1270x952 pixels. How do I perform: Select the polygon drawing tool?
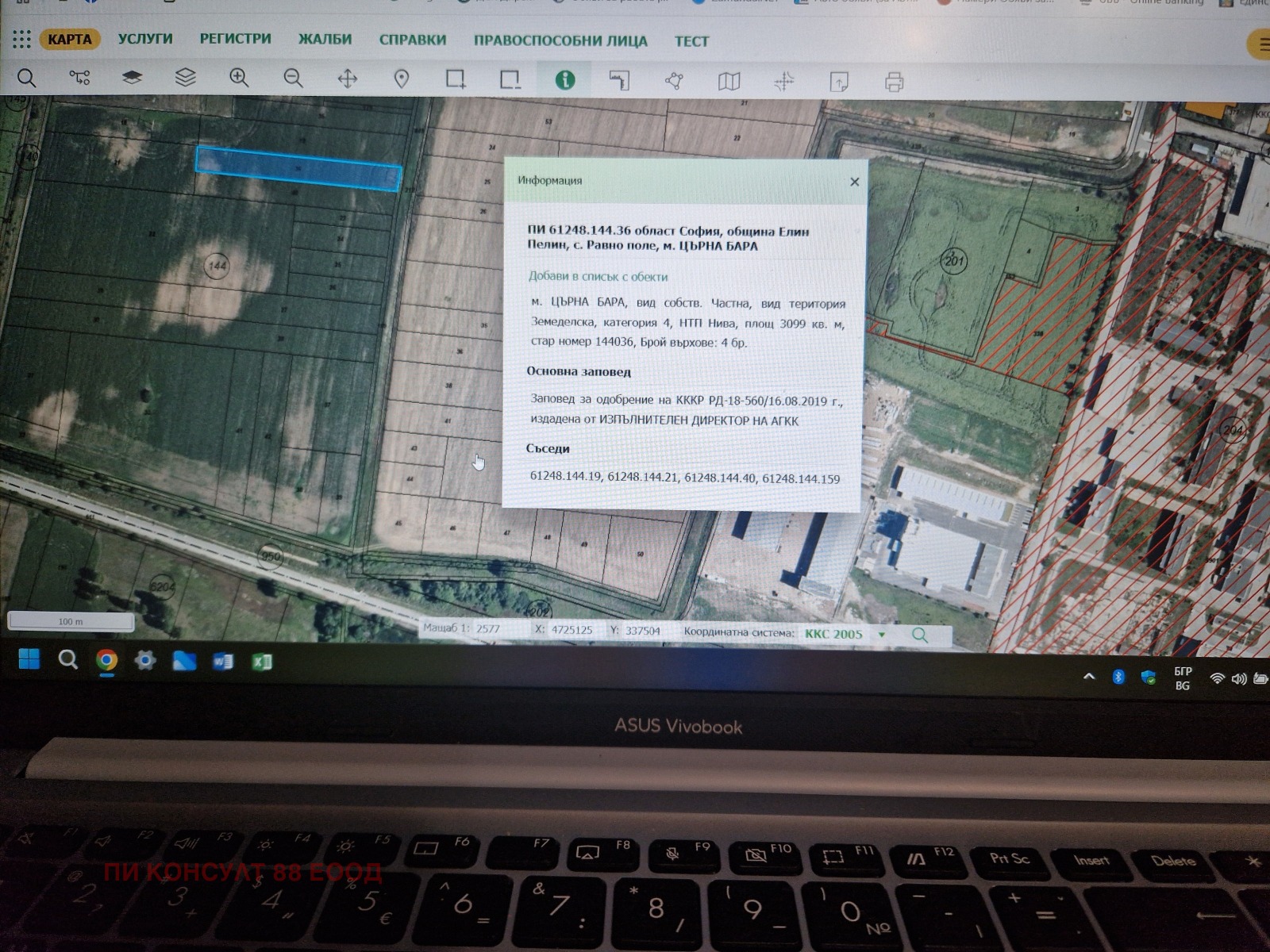coord(674,81)
